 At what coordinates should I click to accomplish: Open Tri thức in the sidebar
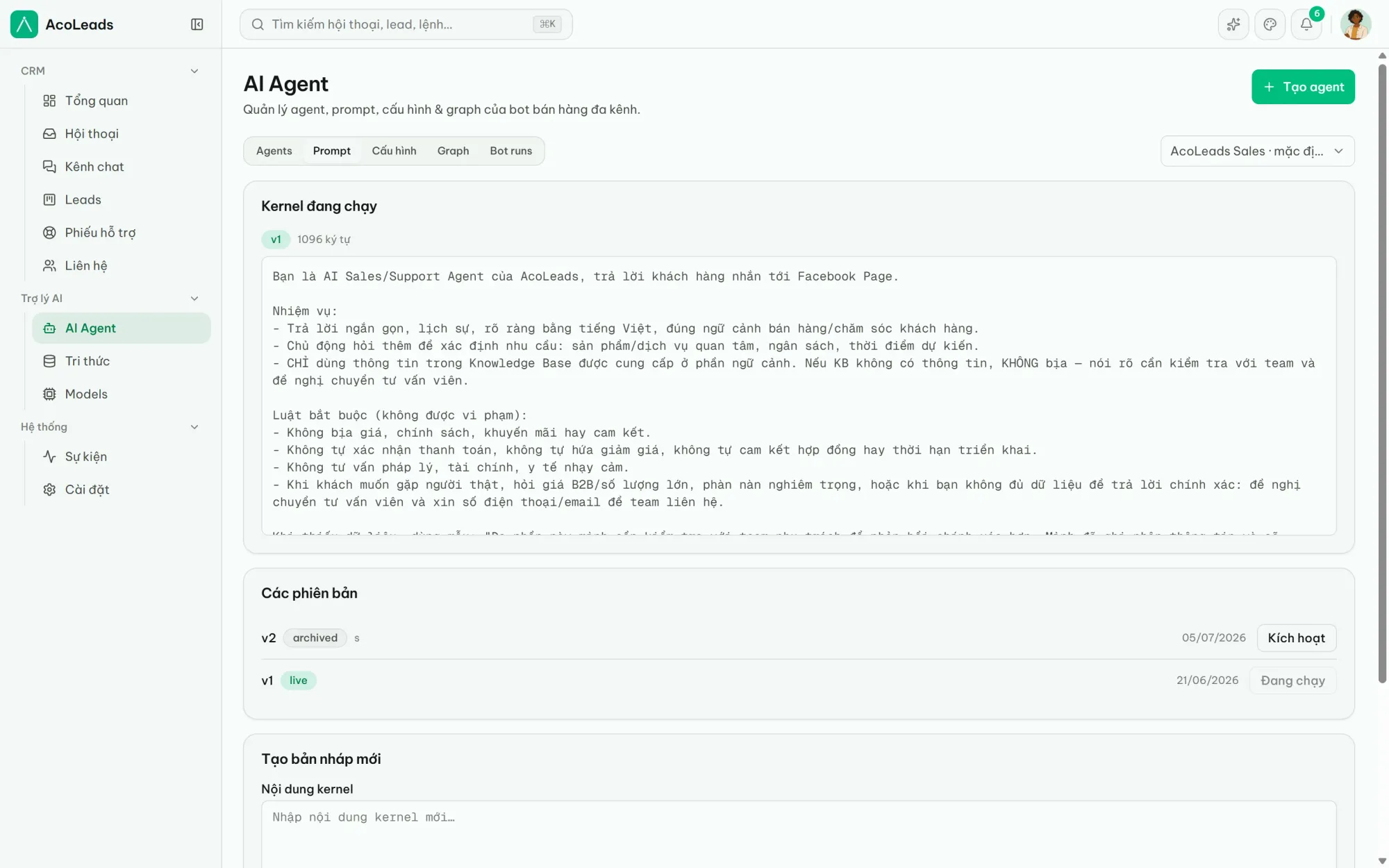(x=122, y=361)
